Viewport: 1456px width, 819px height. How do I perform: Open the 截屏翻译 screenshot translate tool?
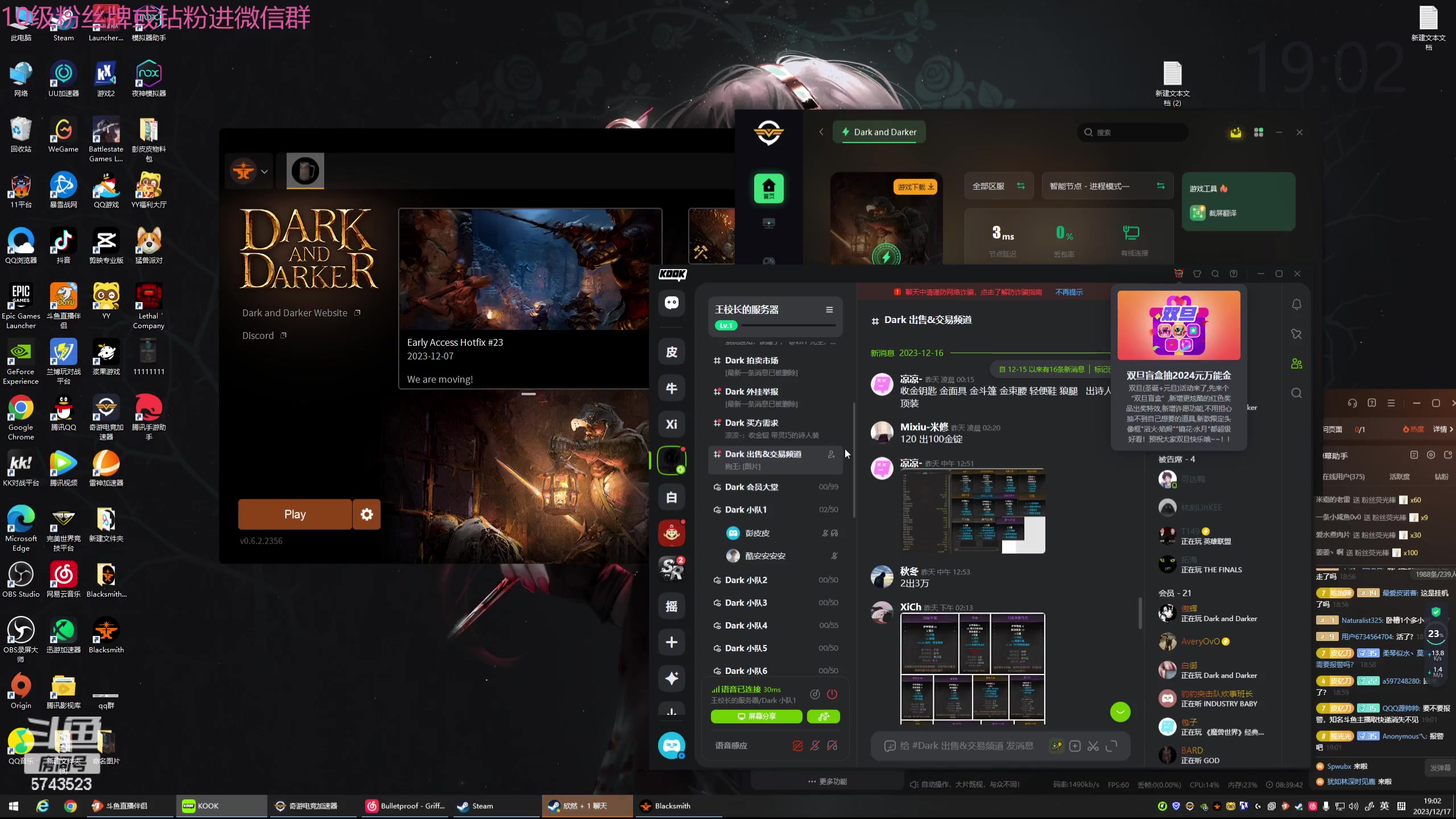(1215, 213)
